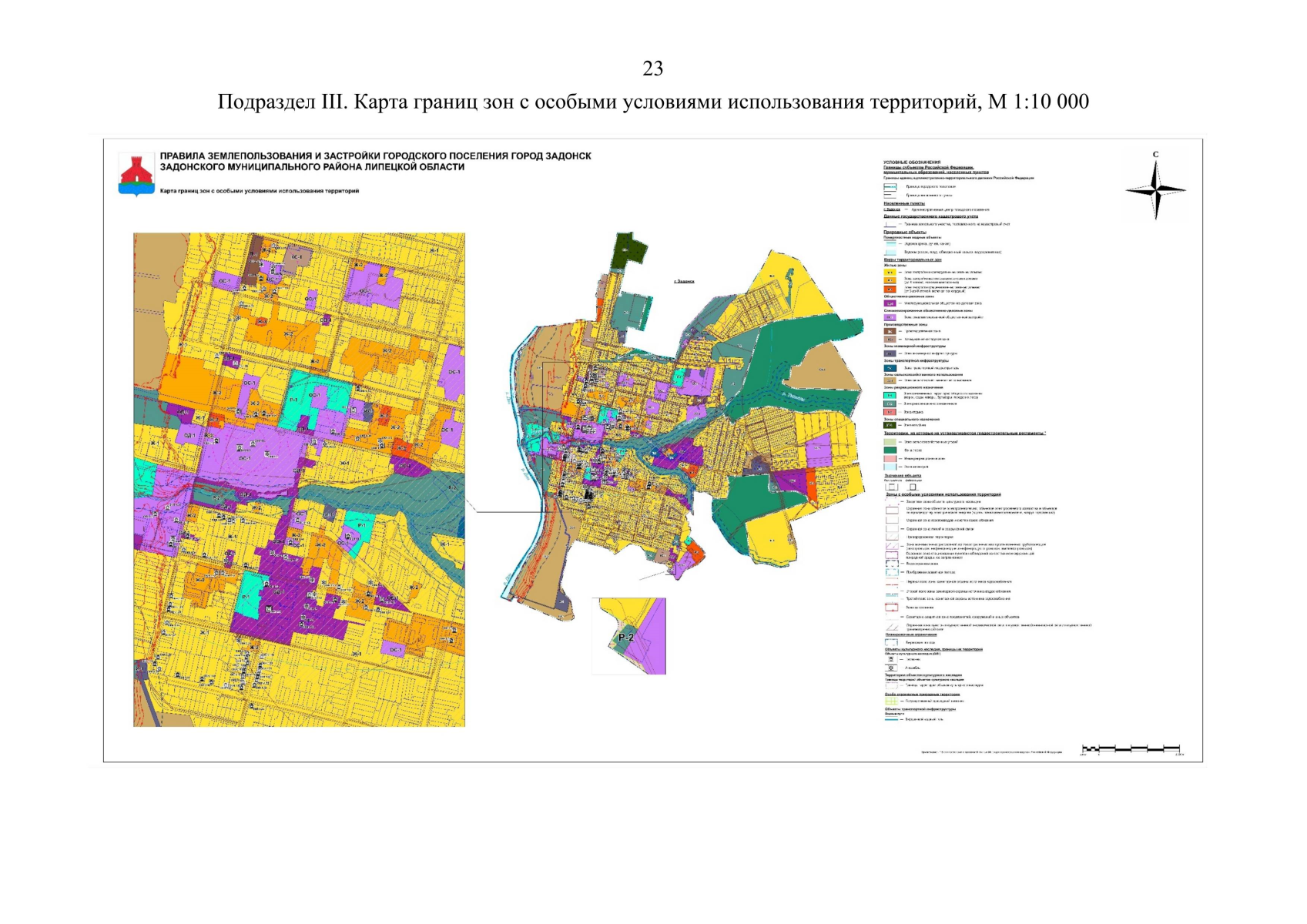
Task: Click the yellow residential zone legend swatch
Action: [x=890, y=273]
